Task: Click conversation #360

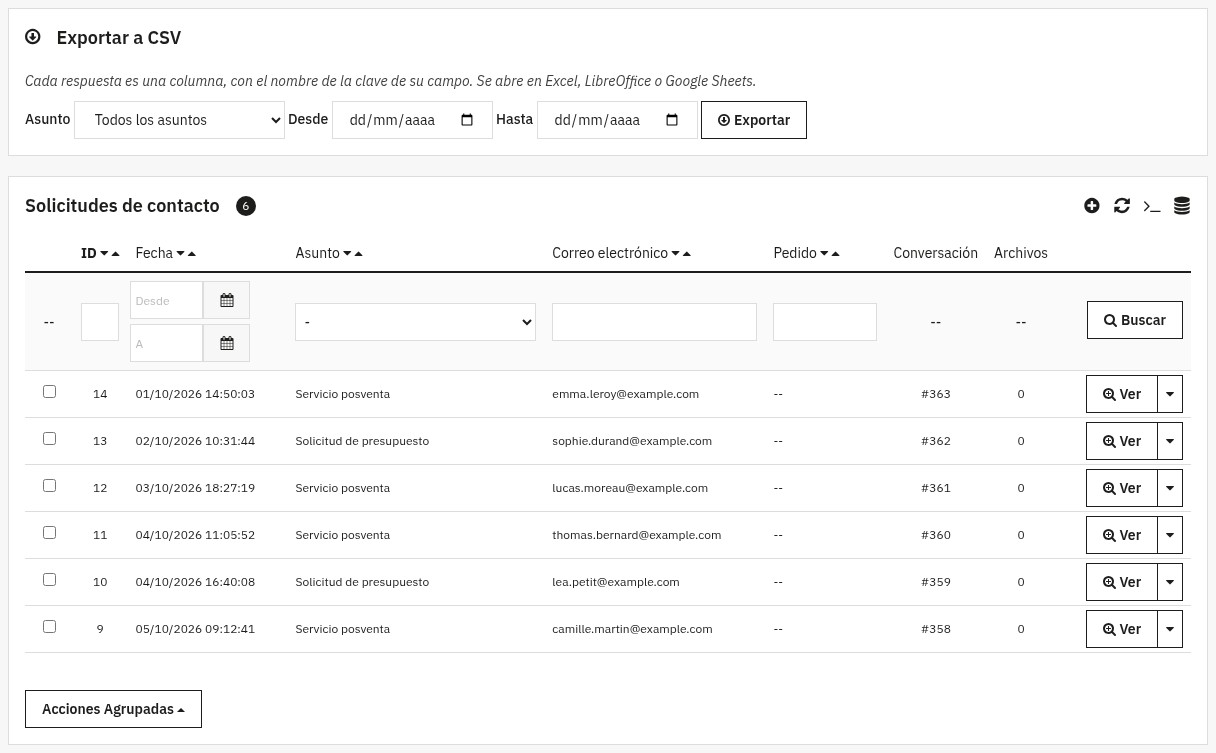Action: point(936,535)
